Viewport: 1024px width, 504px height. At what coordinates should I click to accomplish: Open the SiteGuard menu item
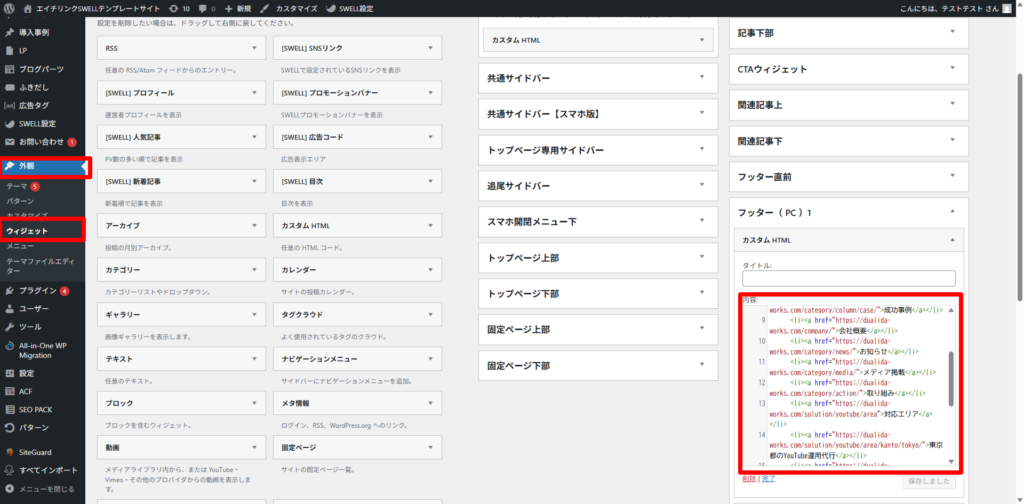(x=36, y=451)
